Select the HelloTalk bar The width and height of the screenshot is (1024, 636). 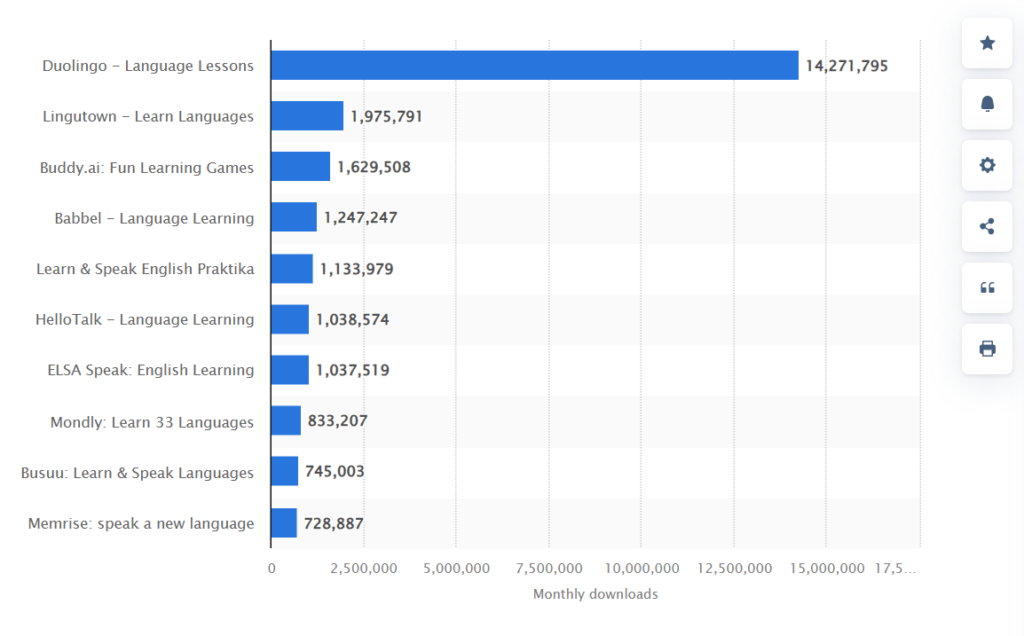coord(290,320)
